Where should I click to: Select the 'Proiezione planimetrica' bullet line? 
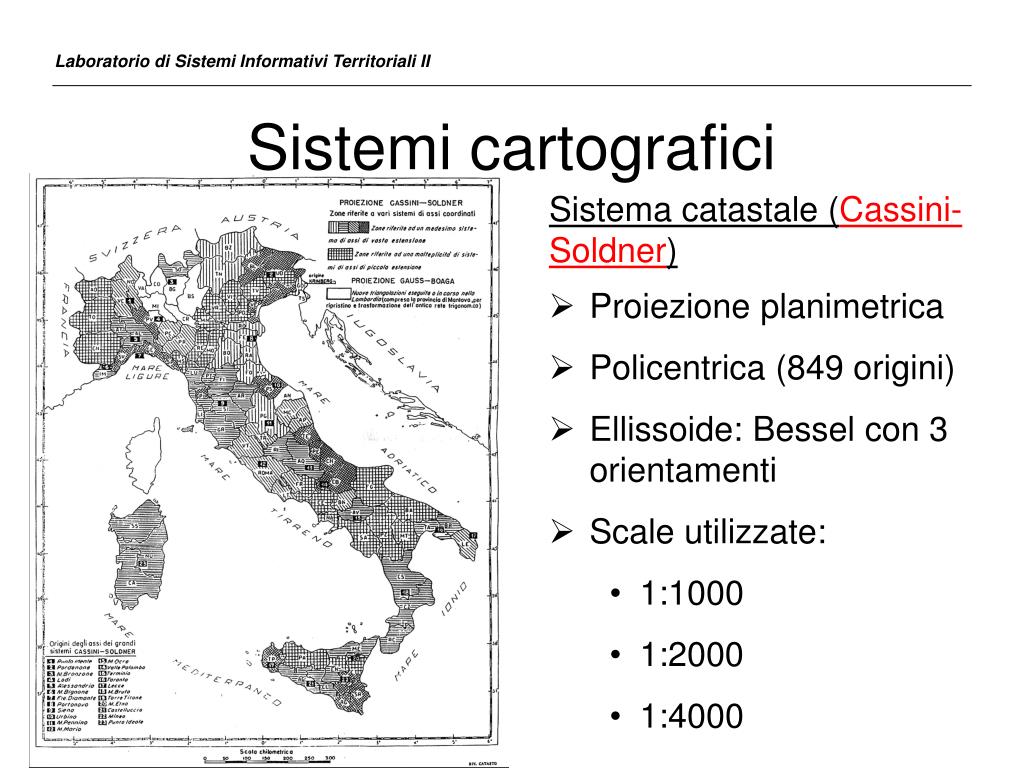pyautogui.click(x=766, y=306)
